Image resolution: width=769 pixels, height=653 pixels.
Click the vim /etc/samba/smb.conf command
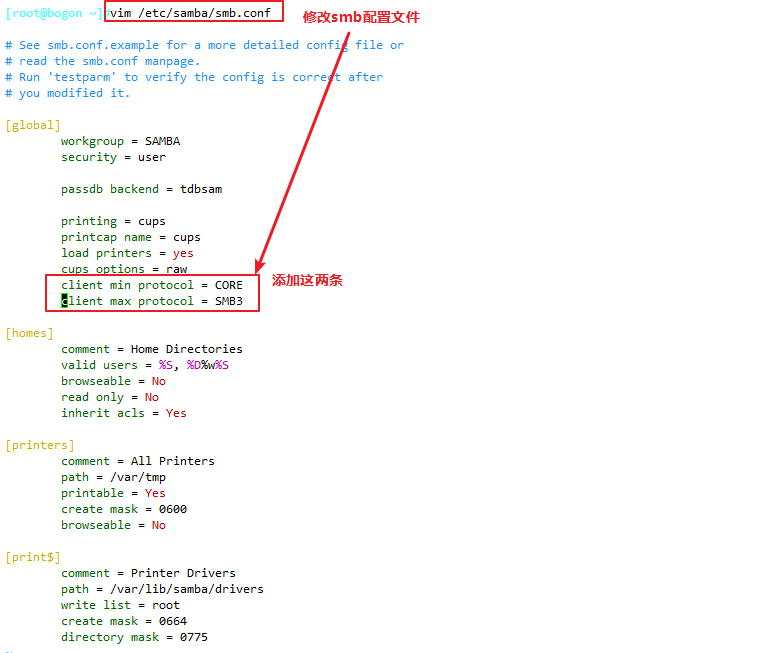click(x=190, y=13)
